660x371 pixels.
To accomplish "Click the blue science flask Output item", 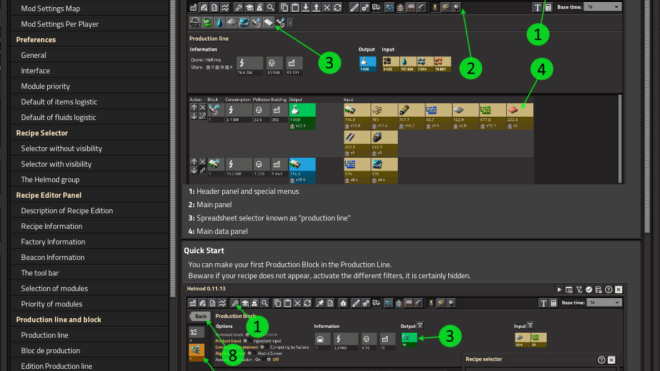I will pos(367,64).
